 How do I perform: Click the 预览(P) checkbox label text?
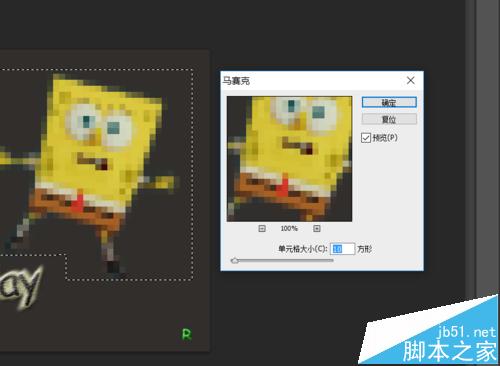pyautogui.click(x=385, y=138)
